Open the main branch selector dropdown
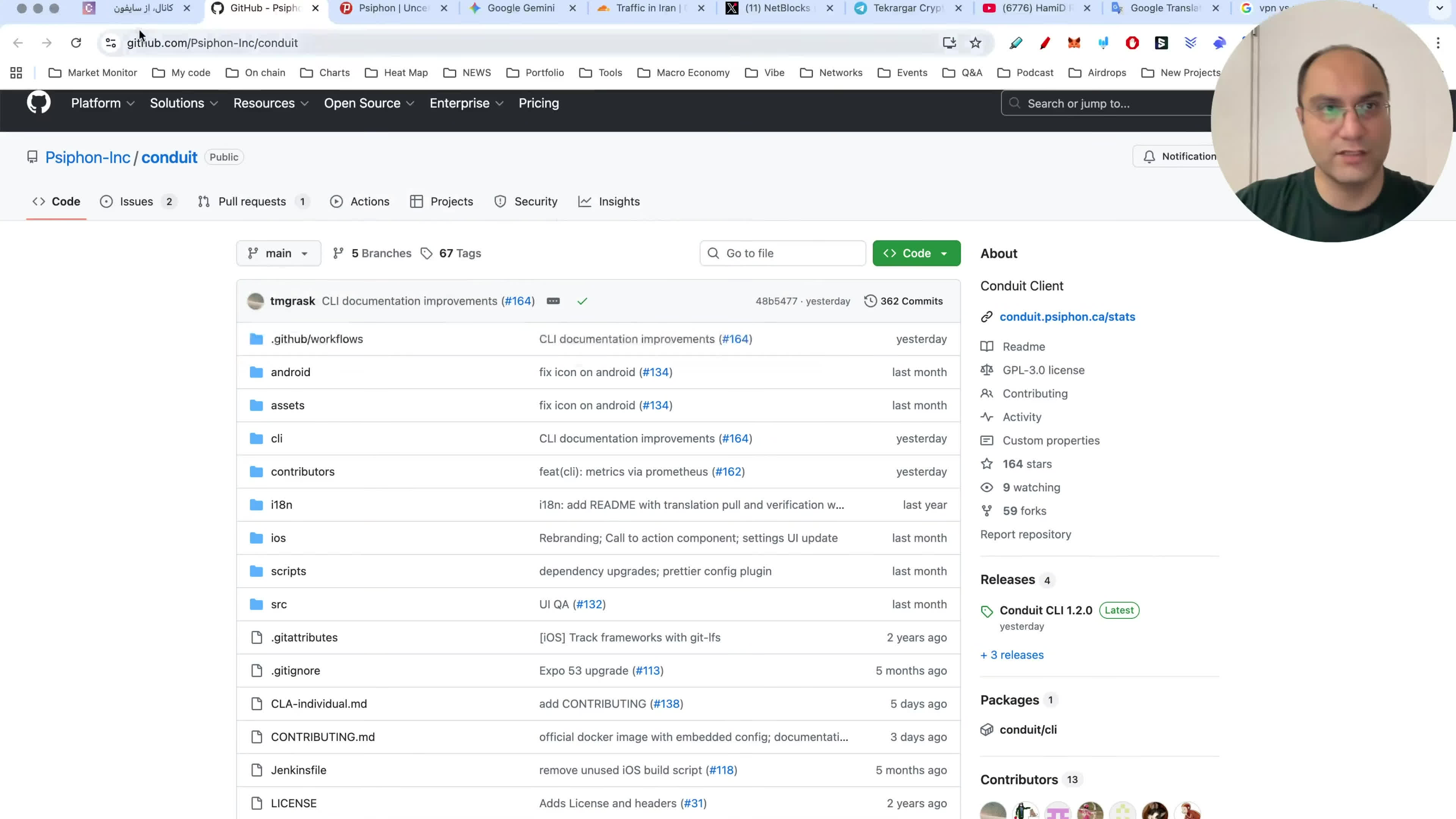This screenshot has width=1456, height=819. click(279, 253)
